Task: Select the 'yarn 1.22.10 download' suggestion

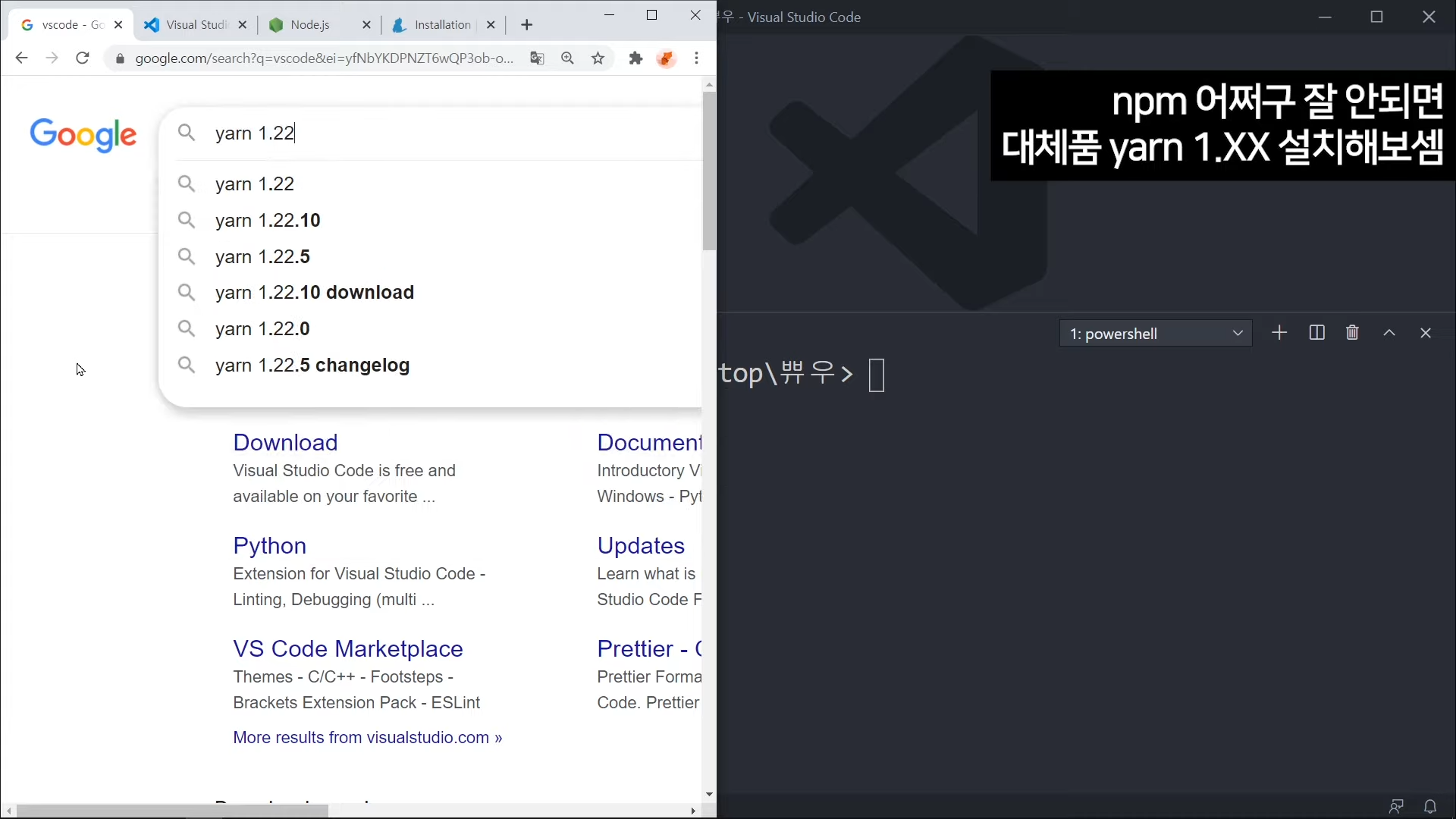Action: coord(314,293)
